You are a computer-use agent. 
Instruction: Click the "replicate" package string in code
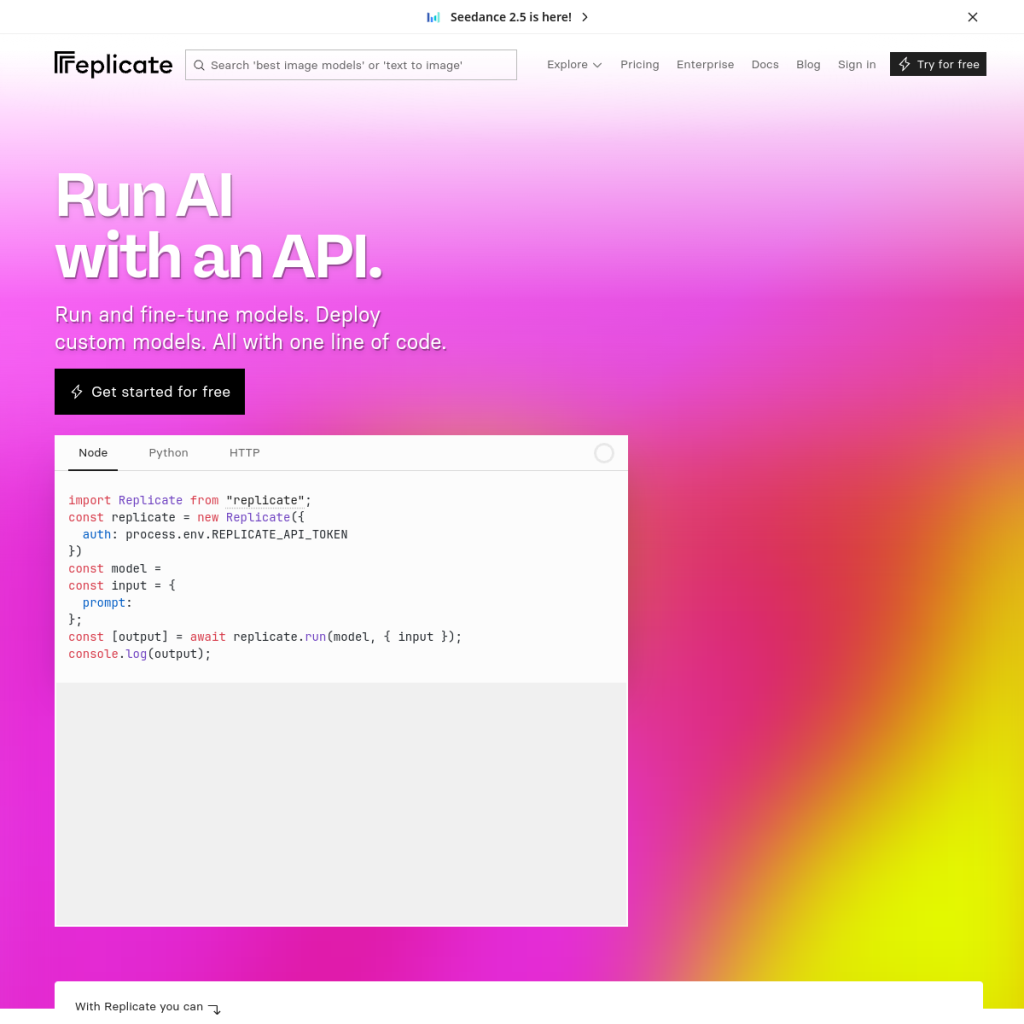tap(265, 500)
